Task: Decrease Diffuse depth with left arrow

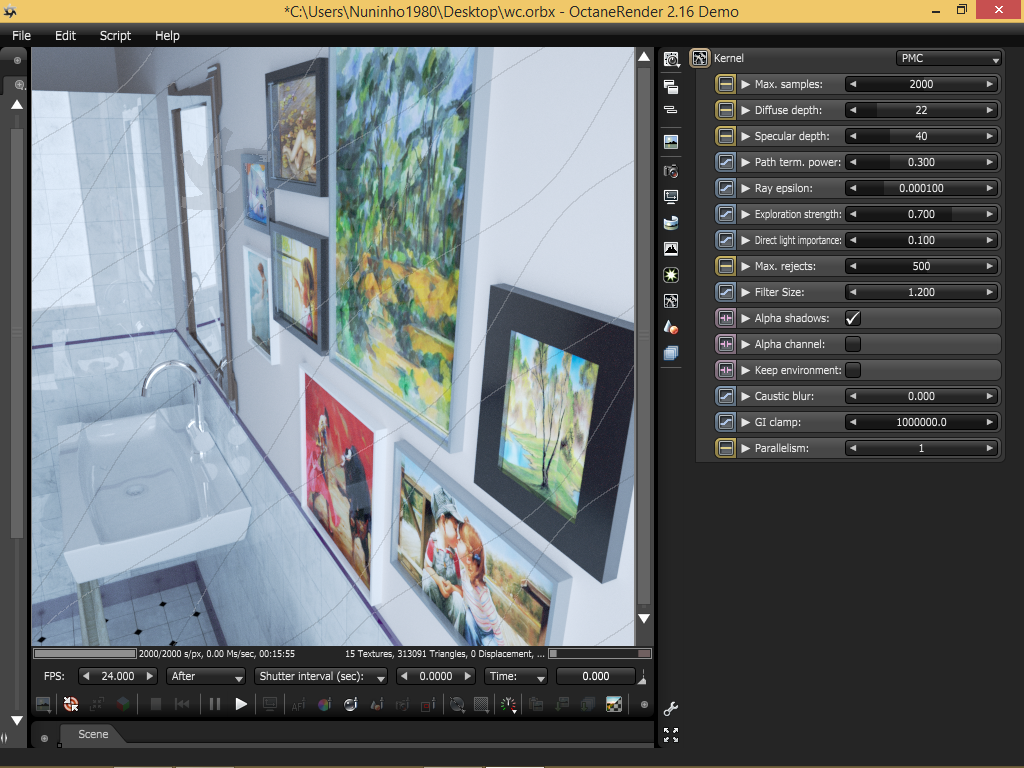Action: (x=853, y=110)
